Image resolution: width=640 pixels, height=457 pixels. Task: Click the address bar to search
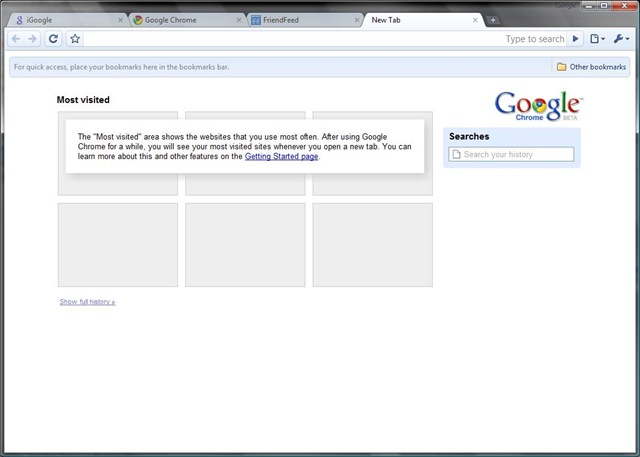tap(290, 39)
